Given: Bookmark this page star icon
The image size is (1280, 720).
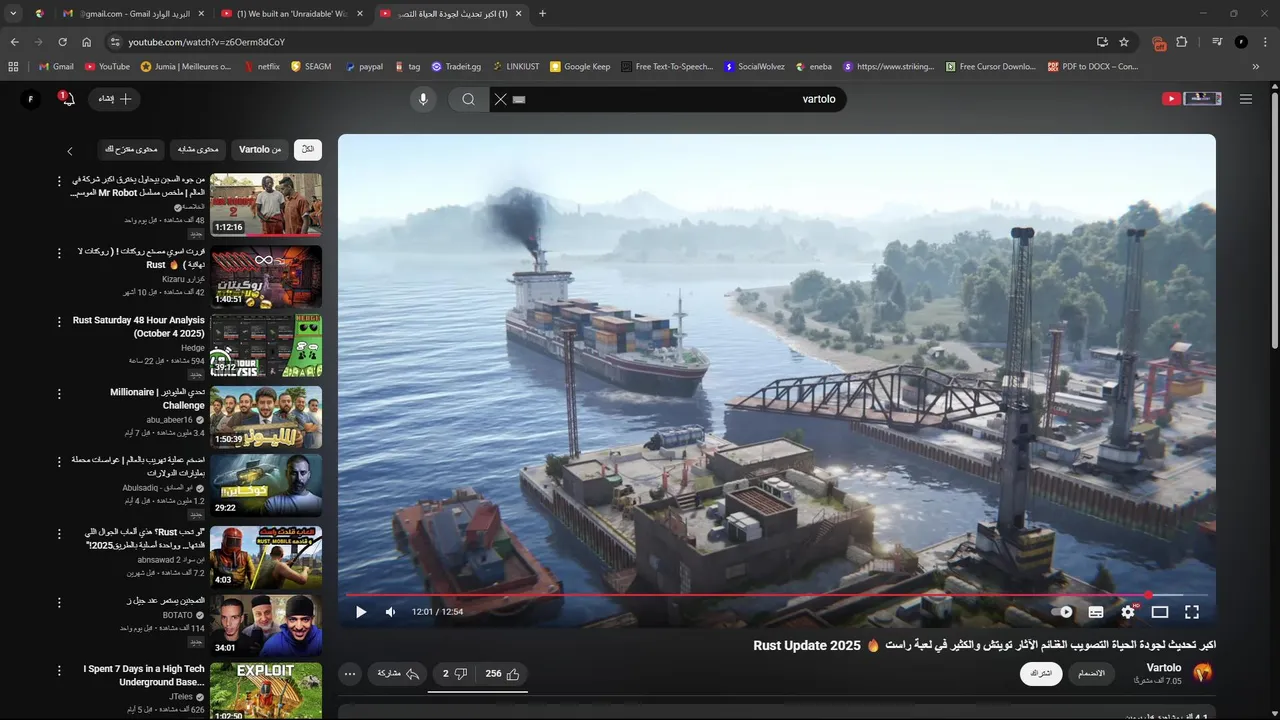Looking at the screenshot, I should [1124, 42].
